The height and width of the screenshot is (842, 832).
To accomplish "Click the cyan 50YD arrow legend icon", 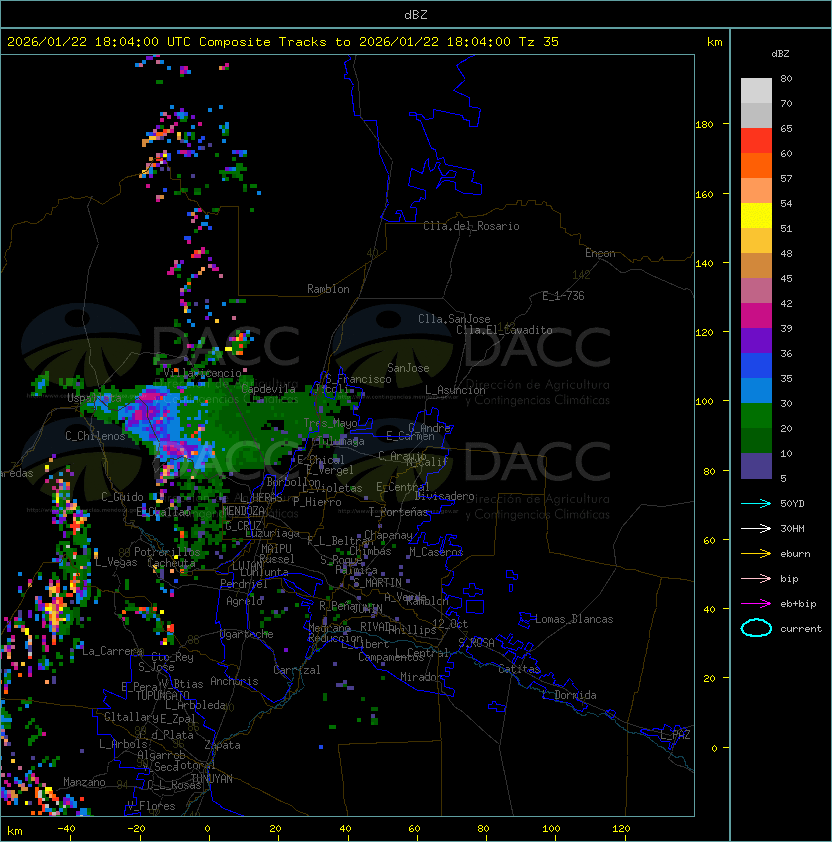I will tap(756, 503).
